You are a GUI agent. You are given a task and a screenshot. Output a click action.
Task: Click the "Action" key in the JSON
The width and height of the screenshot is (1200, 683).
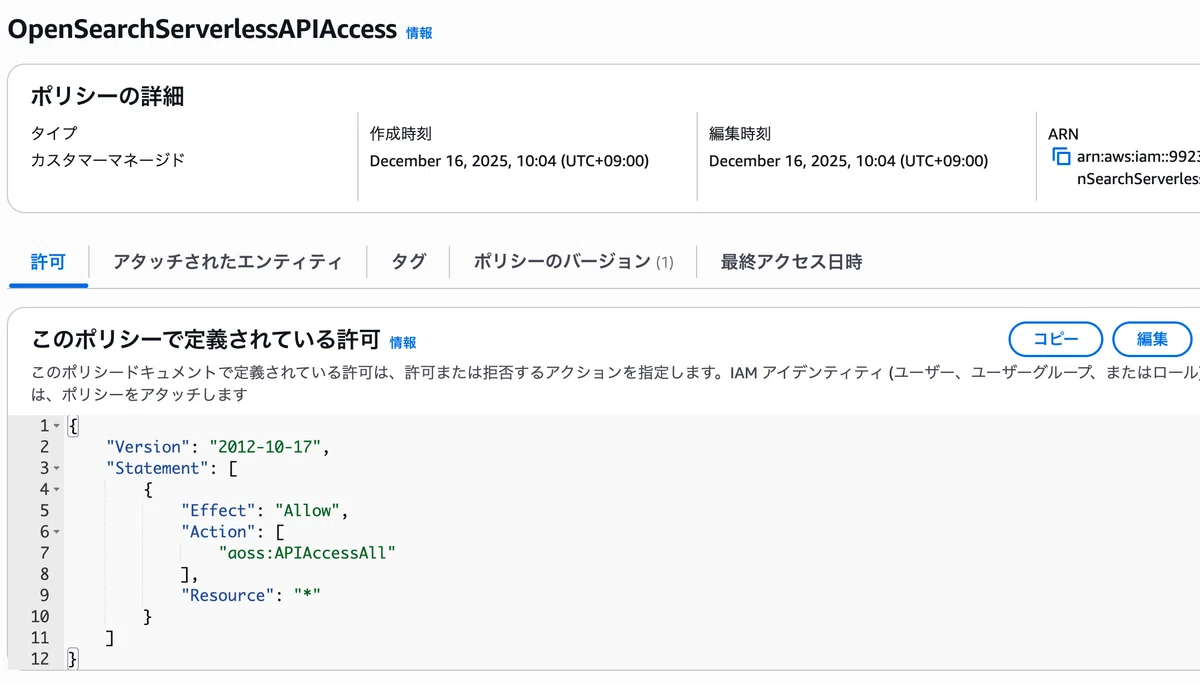(x=217, y=532)
